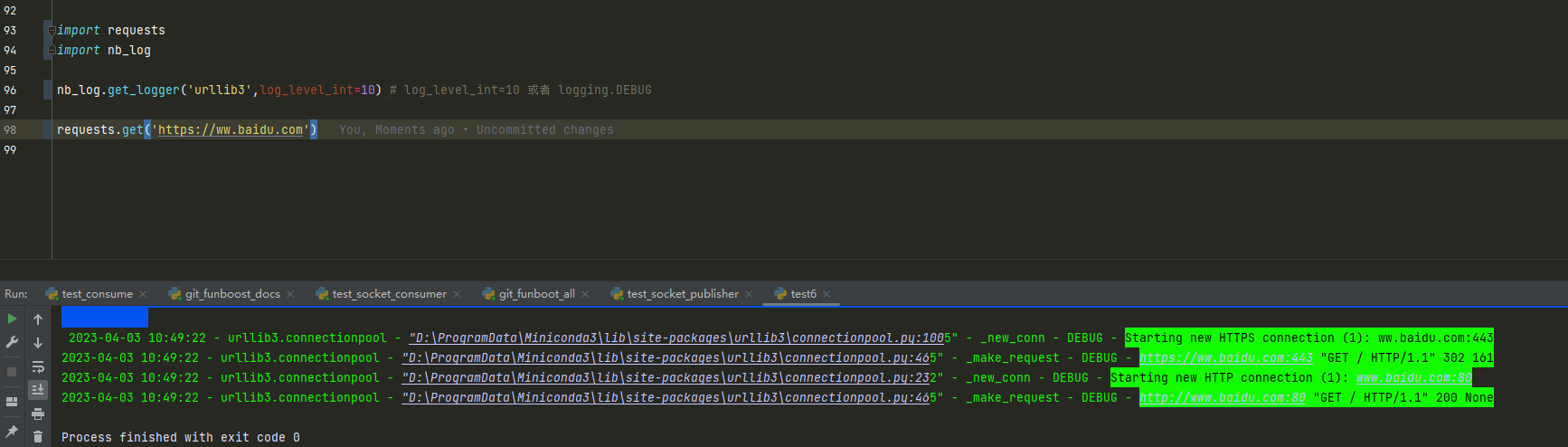Print console output with the printer icon
The height and width of the screenshot is (447, 1568).
click(x=38, y=414)
